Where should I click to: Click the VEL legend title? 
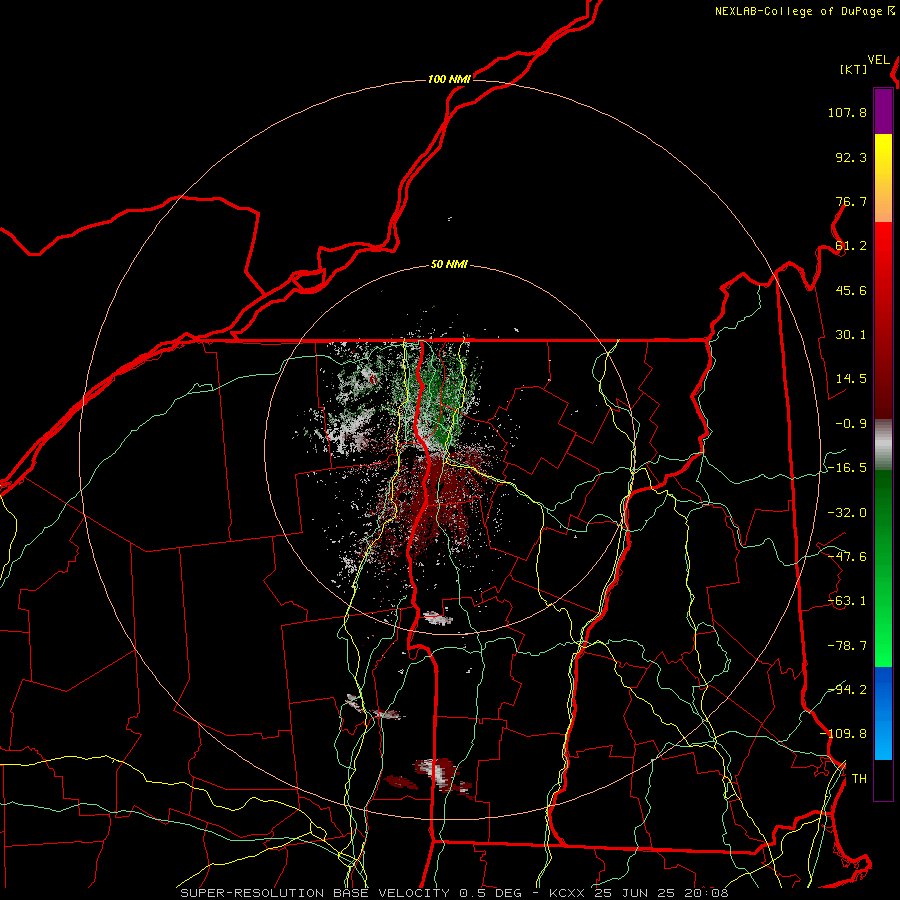click(878, 60)
